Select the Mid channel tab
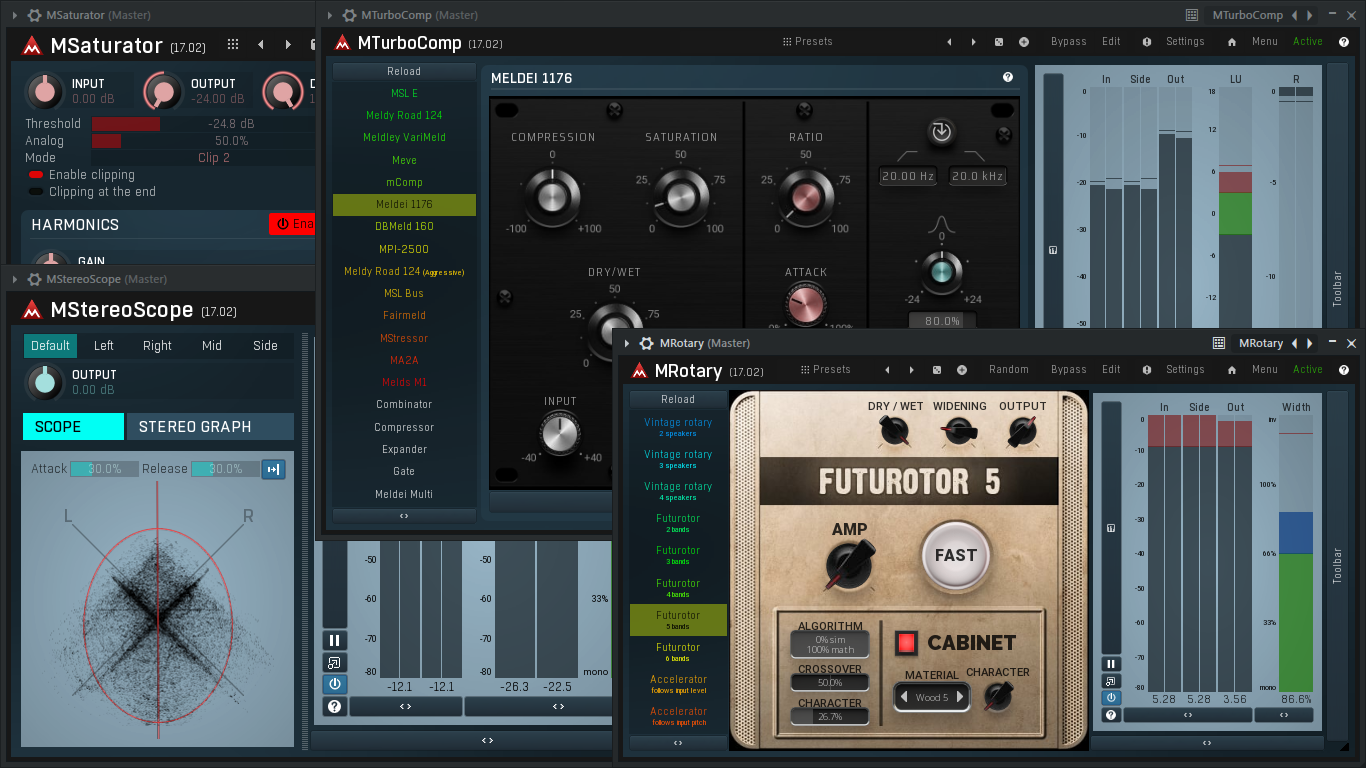The width and height of the screenshot is (1366, 768). click(212, 346)
